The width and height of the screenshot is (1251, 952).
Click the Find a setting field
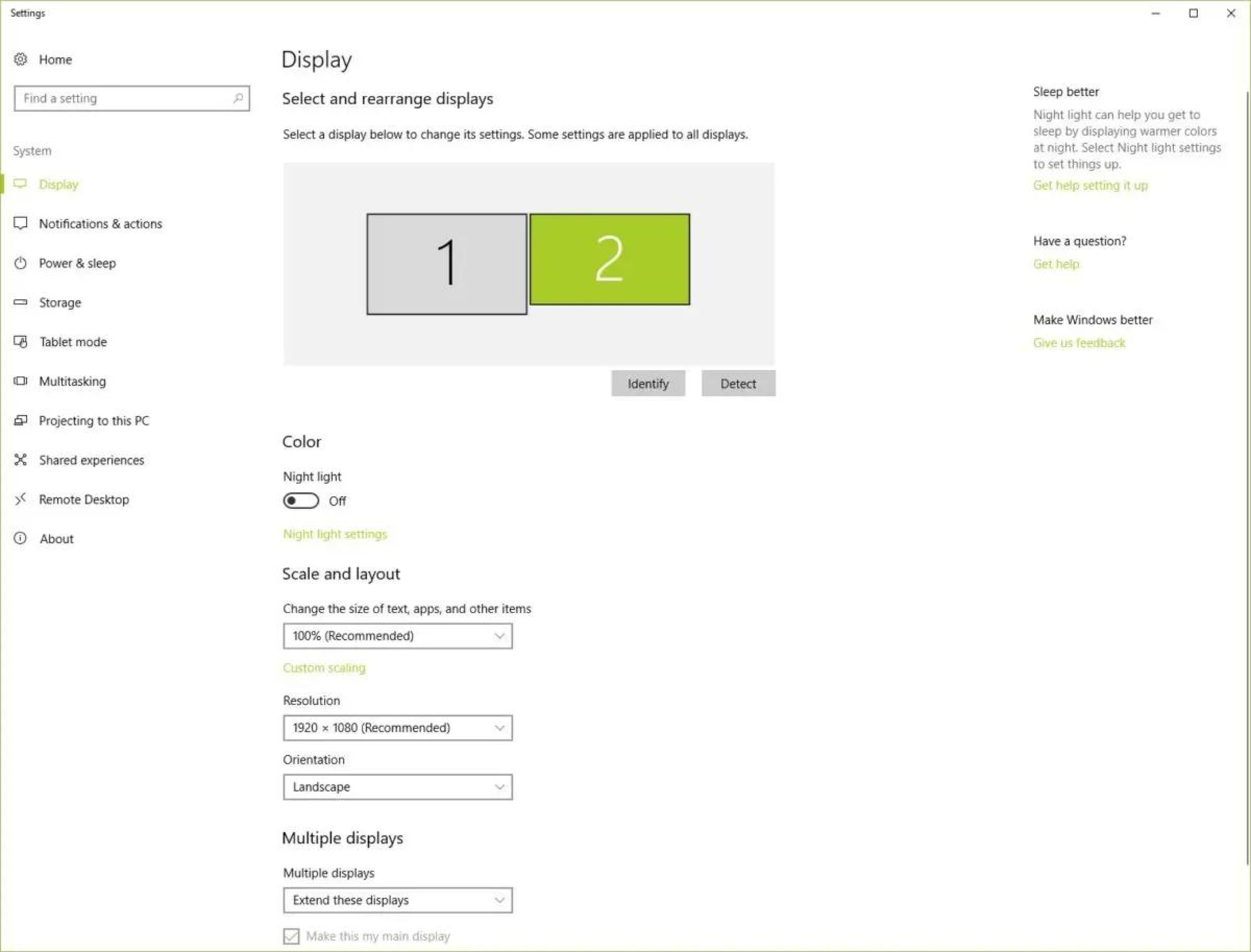pos(124,98)
